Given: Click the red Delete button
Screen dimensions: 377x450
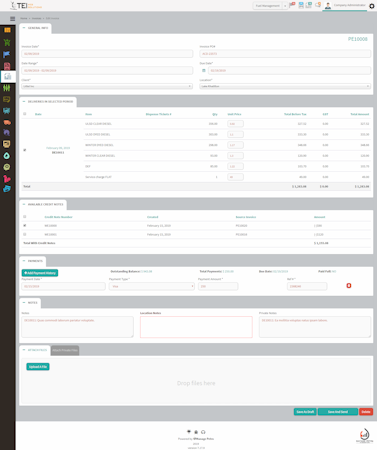Looking at the screenshot, I should 366,412.
